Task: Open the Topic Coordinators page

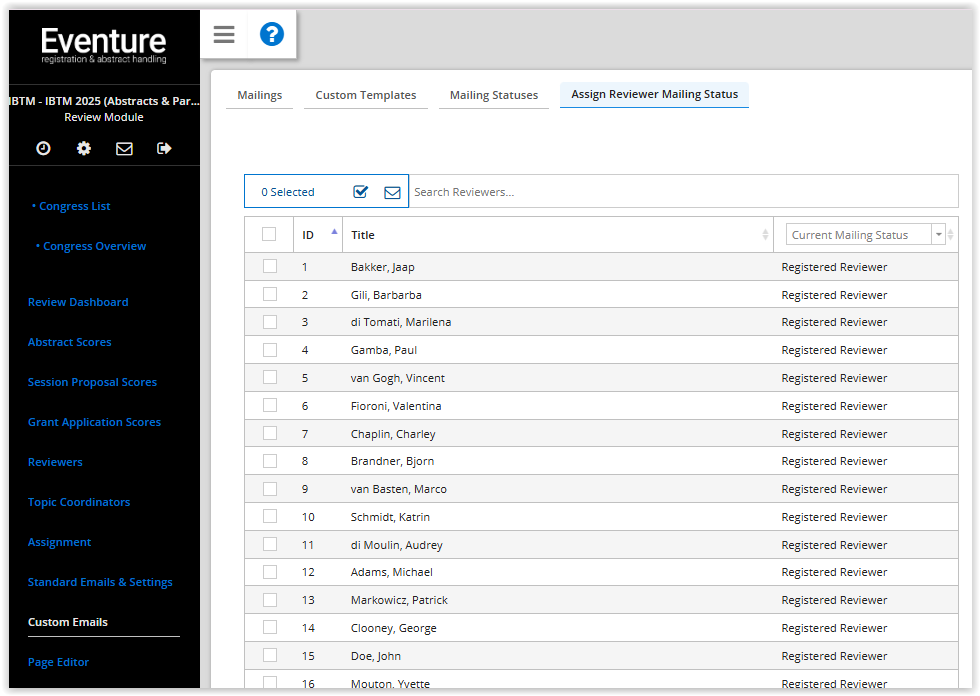Action: pyautogui.click(x=79, y=502)
